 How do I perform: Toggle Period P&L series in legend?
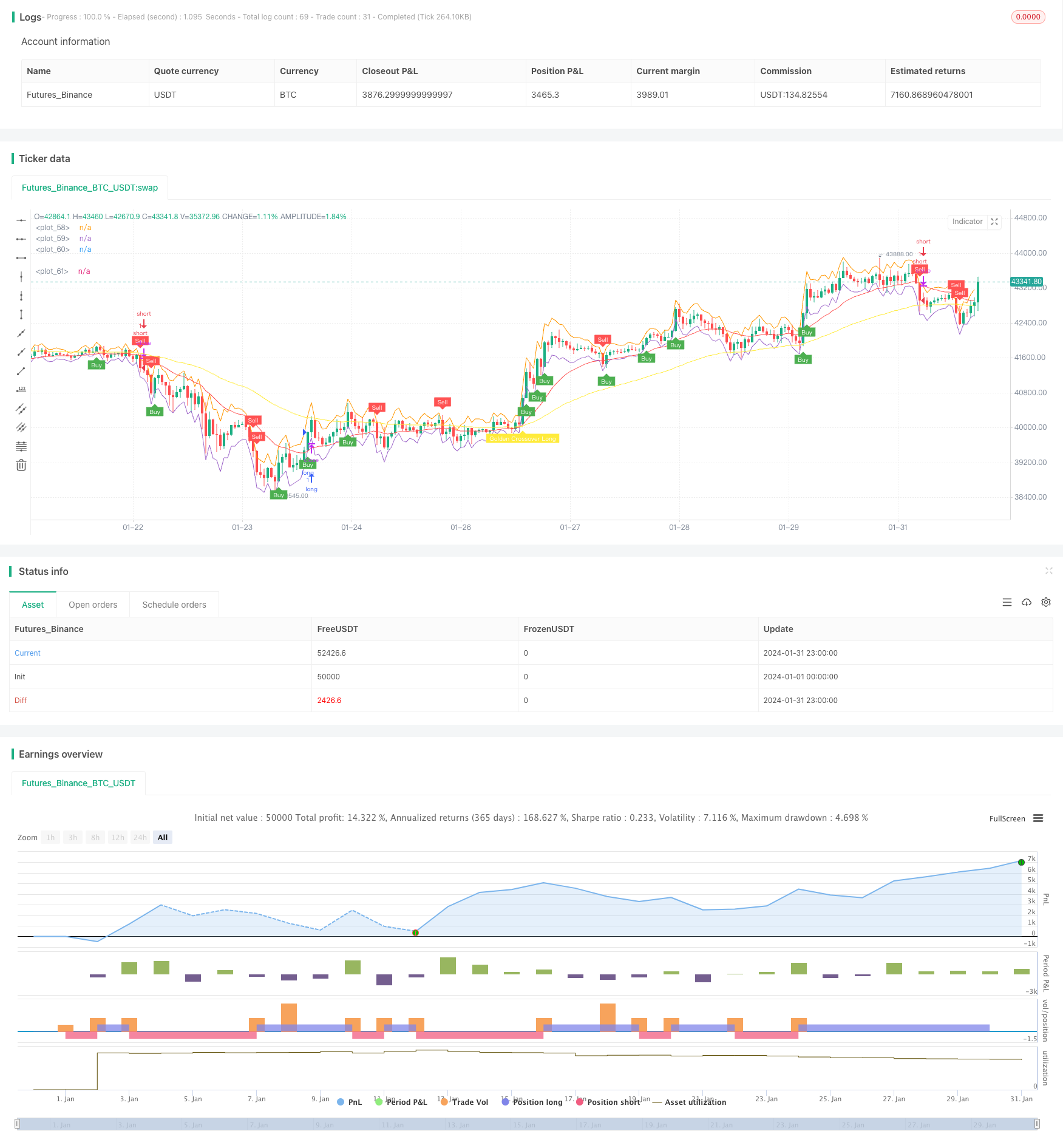coord(401,1102)
